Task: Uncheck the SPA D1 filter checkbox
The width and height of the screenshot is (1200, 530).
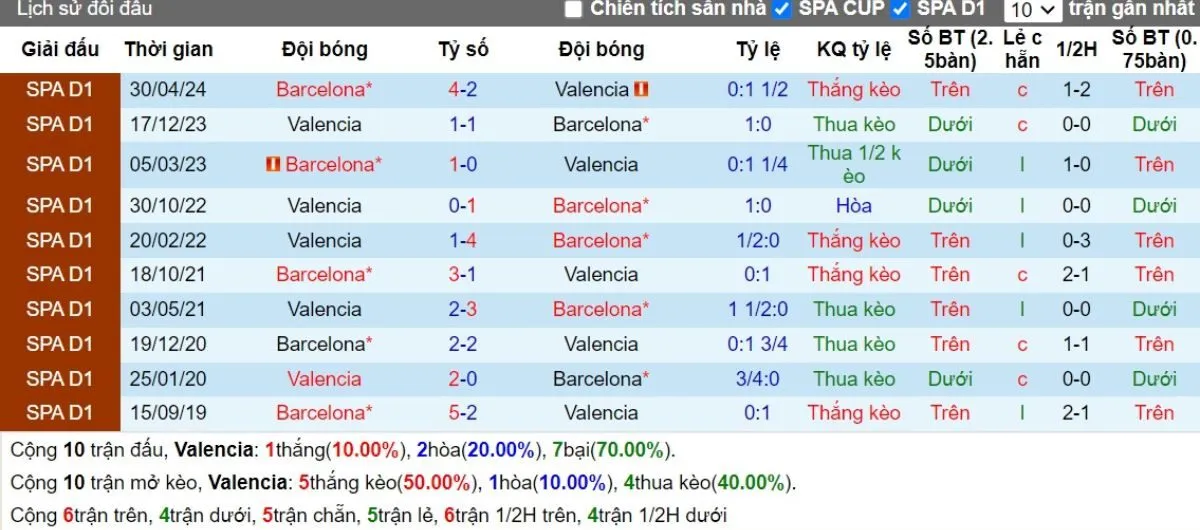Action: coord(900,9)
